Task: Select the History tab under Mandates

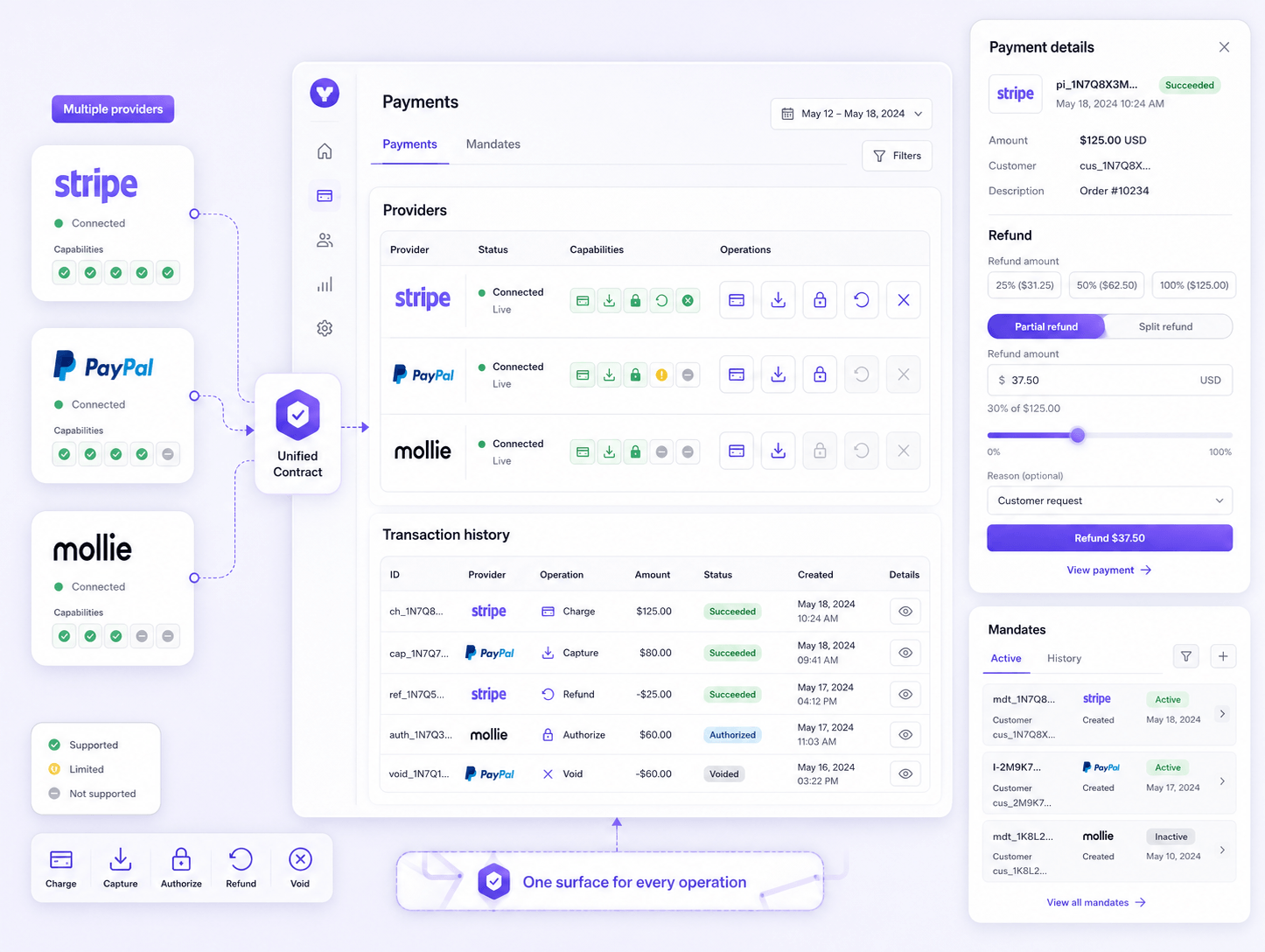Action: [1064, 658]
